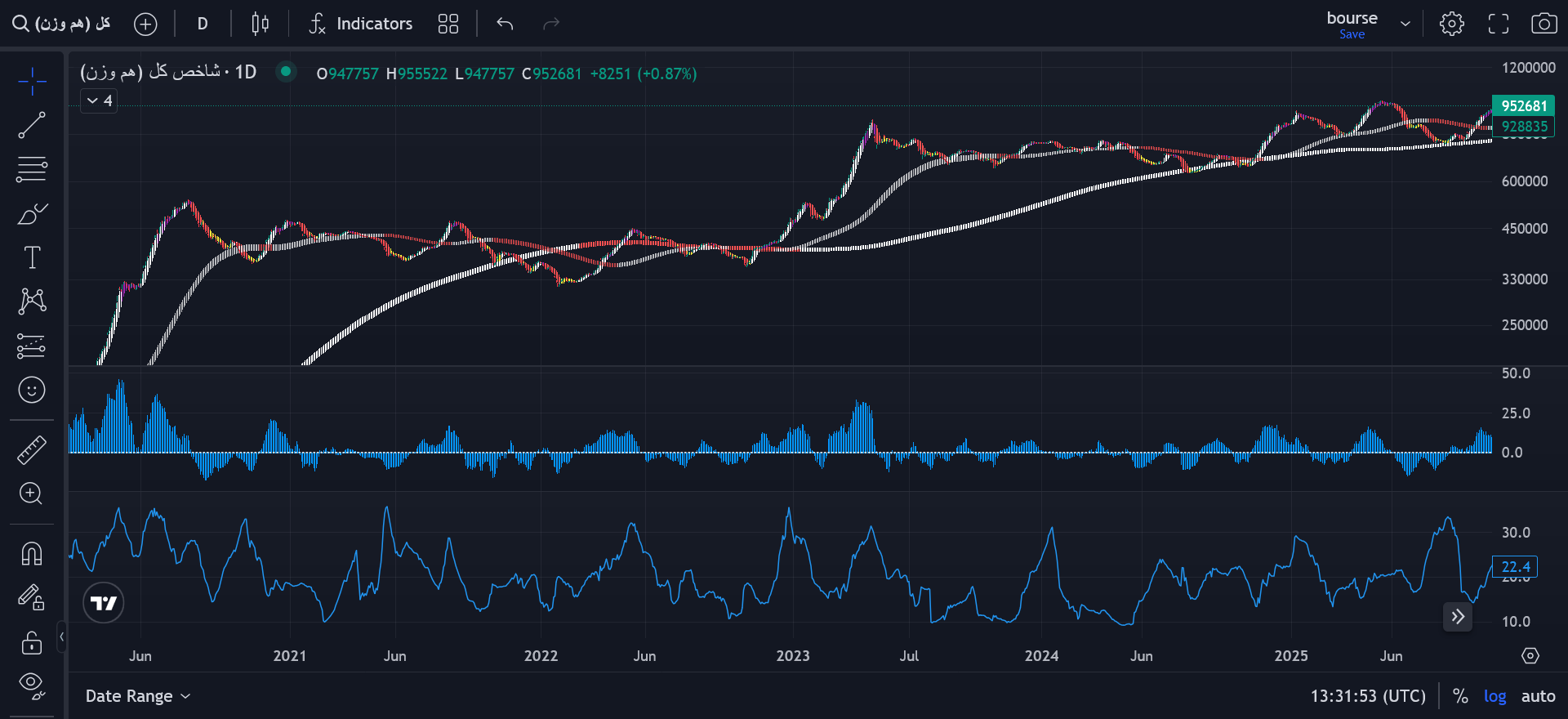The image size is (1568, 719).
Task: Open the emoji icons tool
Action: coord(32,390)
